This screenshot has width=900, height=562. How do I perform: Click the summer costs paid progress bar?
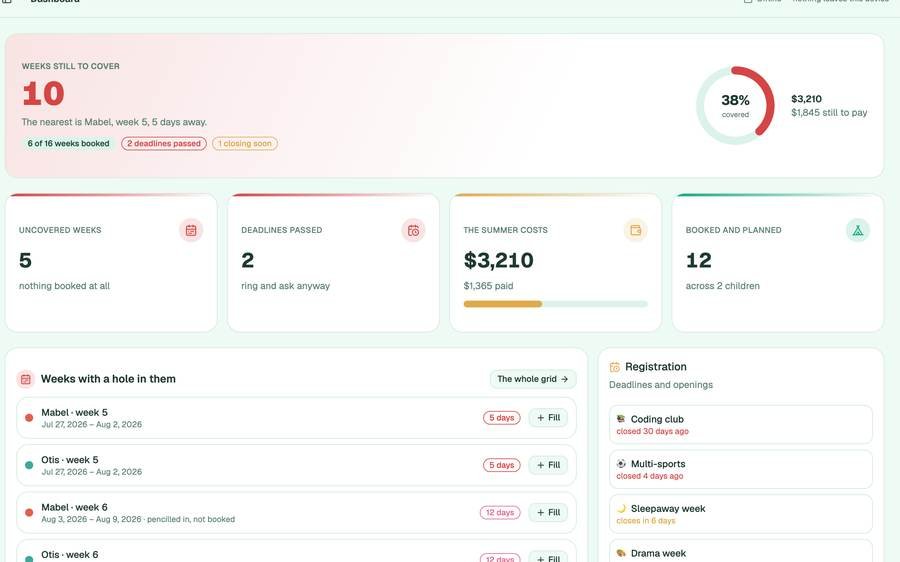(556, 304)
